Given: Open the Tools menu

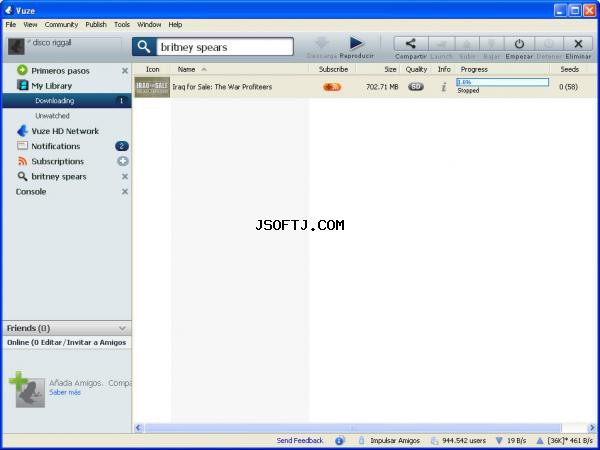Looking at the screenshot, I should tap(122, 24).
